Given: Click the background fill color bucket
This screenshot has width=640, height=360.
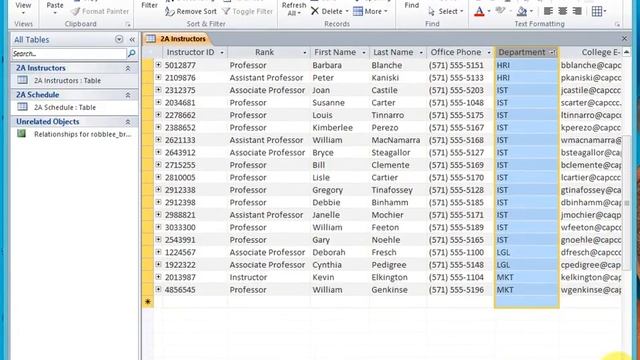Looking at the screenshot, I should point(522,11).
